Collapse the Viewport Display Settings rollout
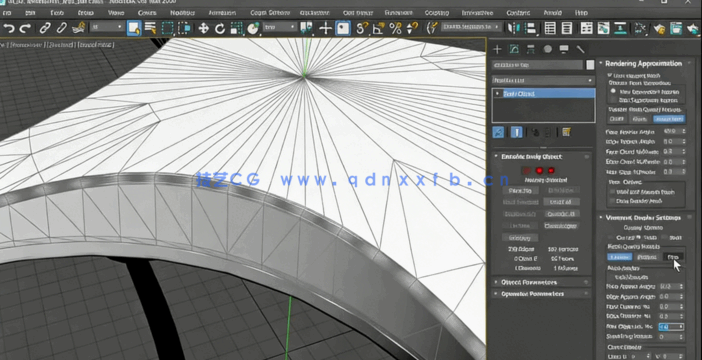This screenshot has height=360, width=702. point(601,218)
